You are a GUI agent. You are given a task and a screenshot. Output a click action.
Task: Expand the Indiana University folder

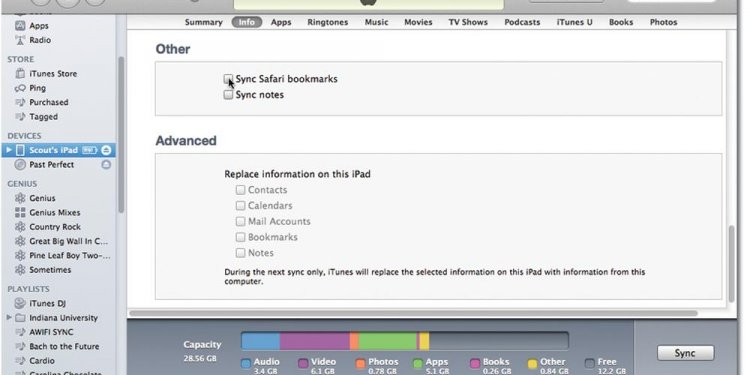9,318
